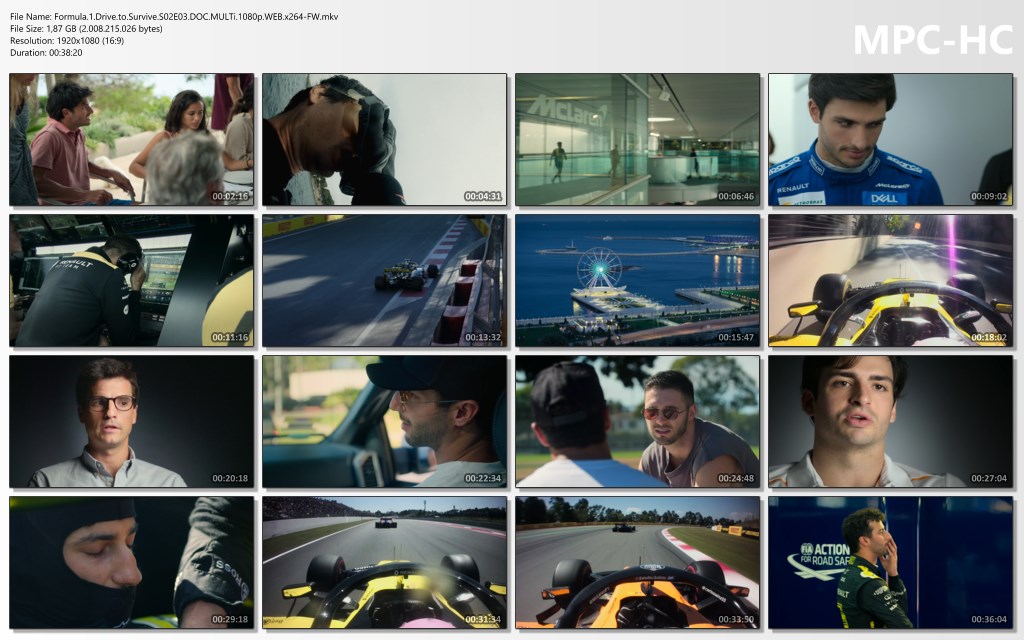Open the Renault pit wall frame at 00:11:16
Viewport: 1024px width, 640px height.
(131, 280)
